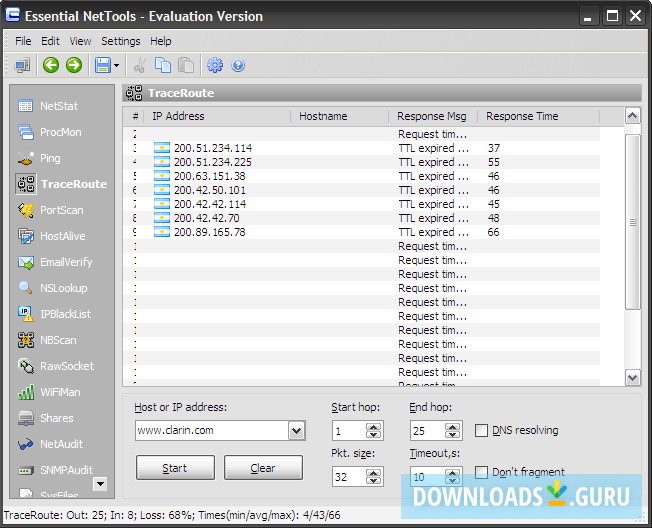Viewport: 652px width, 529px height.
Task: Open the IPBlackList tool
Action: click(54, 314)
